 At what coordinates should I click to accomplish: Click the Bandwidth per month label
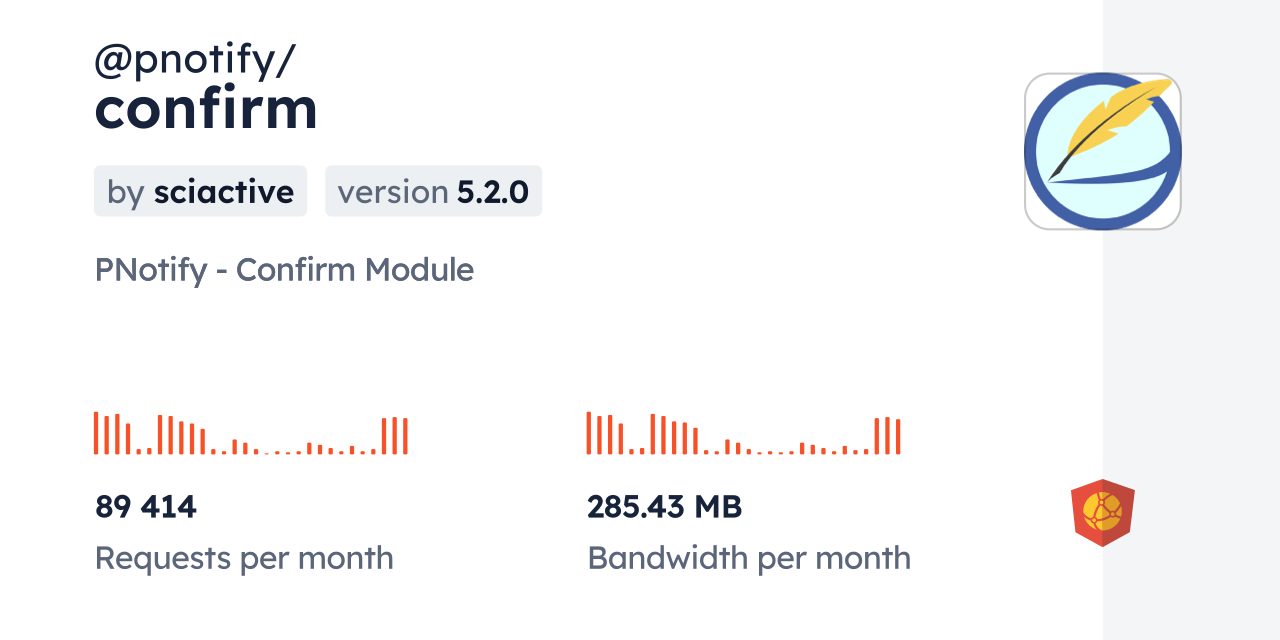click(749, 558)
